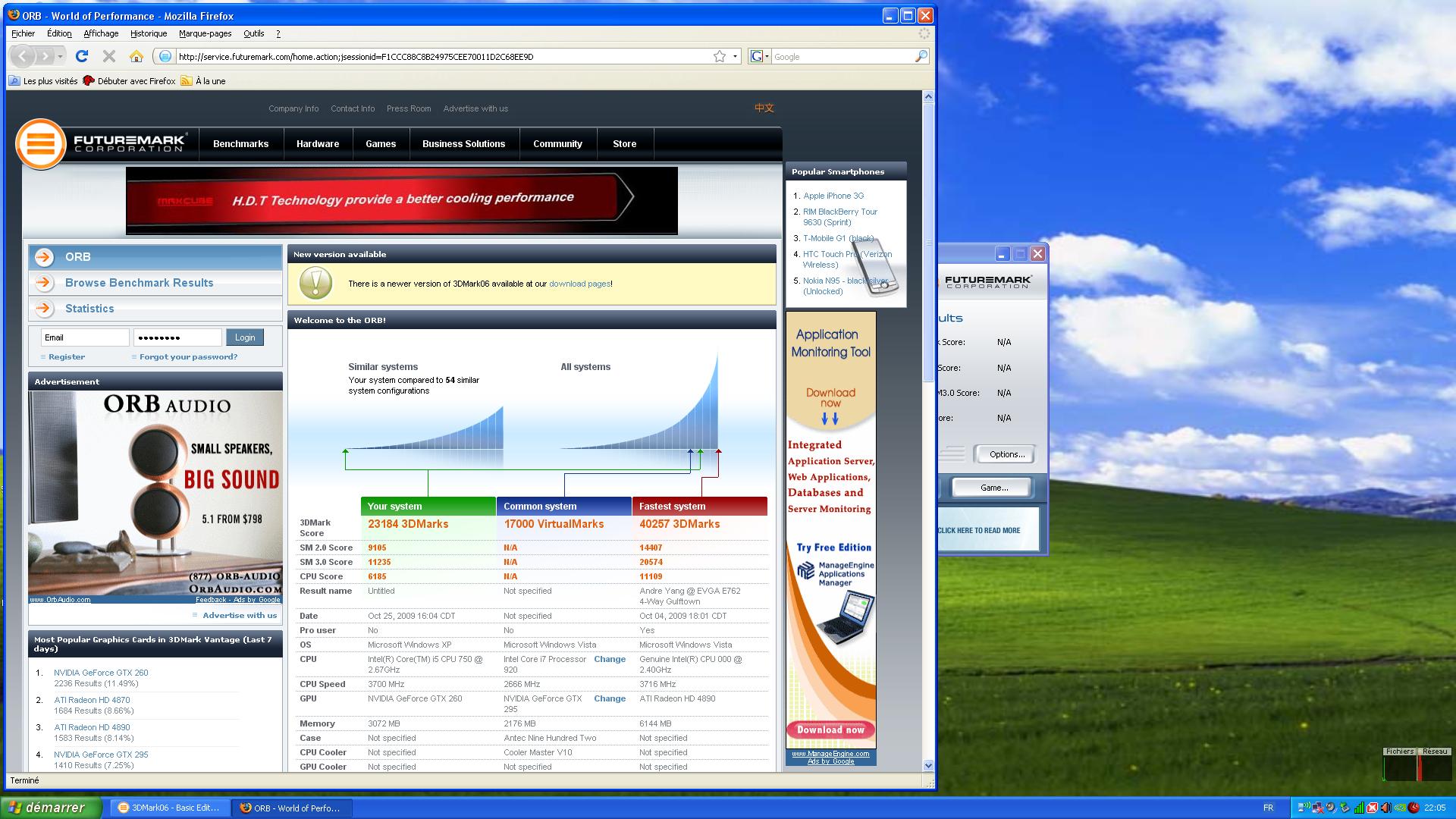Image resolution: width=1456 pixels, height=819 pixels.
Task: Click the bookmark star icon in address bar
Action: (x=719, y=56)
